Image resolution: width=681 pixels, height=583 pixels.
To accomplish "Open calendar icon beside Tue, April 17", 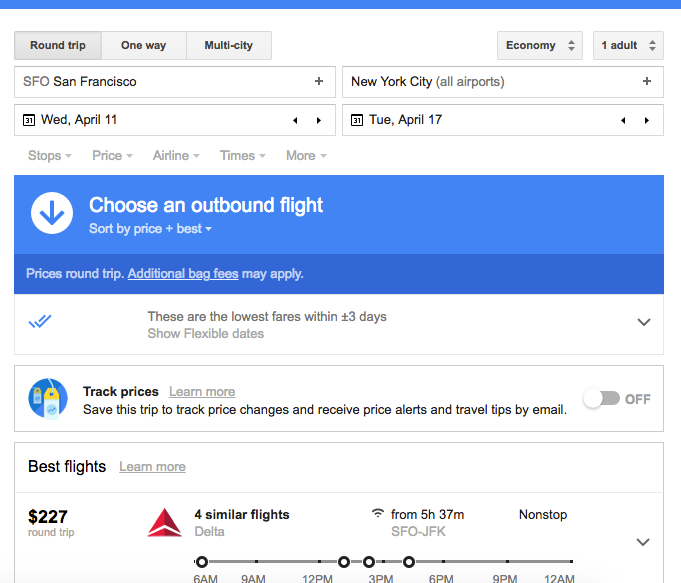I will (x=357, y=120).
